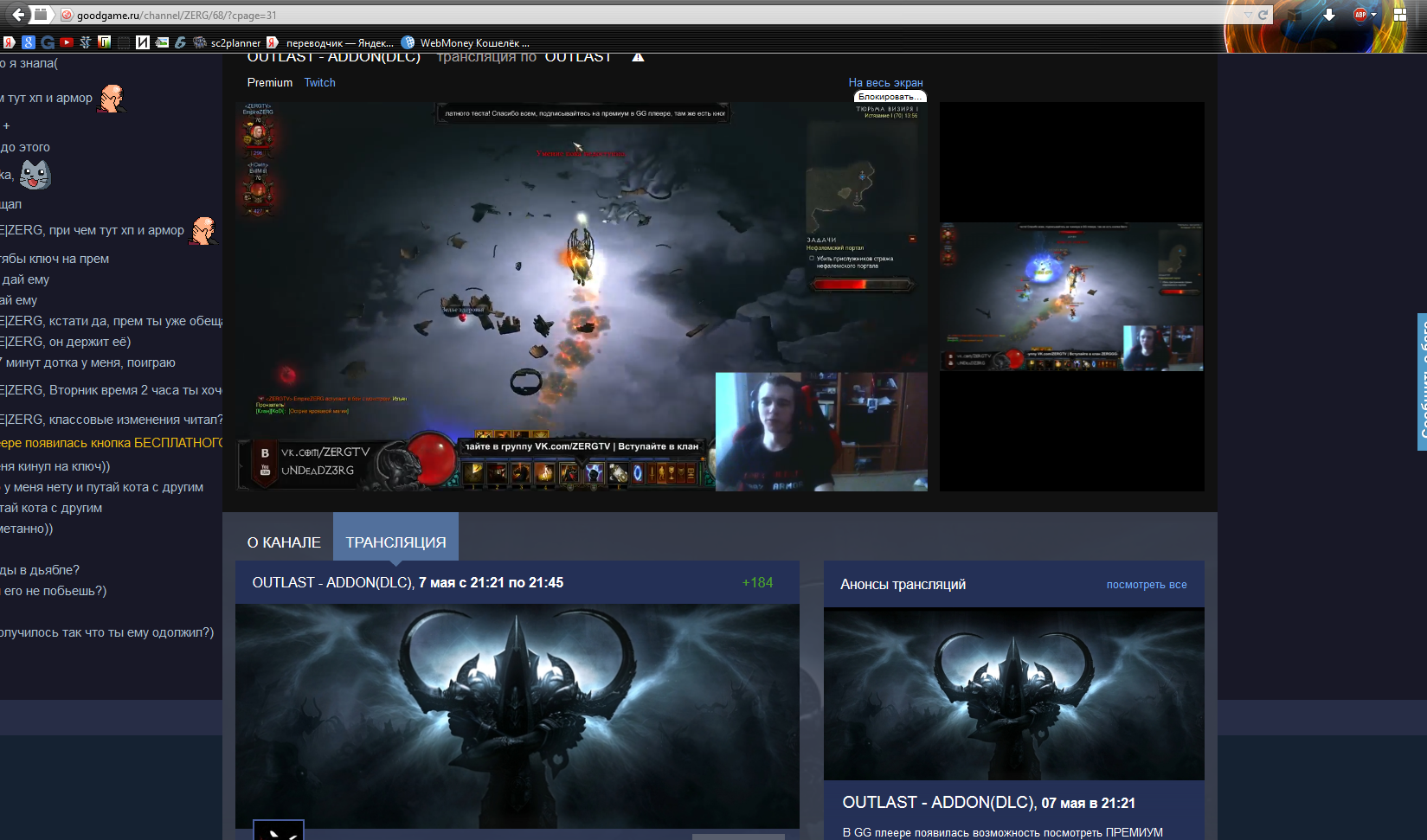The height and width of the screenshot is (840, 1427).
Task: Click the chat message 'минут дотка у меня, поиграю'
Action: 87,362
